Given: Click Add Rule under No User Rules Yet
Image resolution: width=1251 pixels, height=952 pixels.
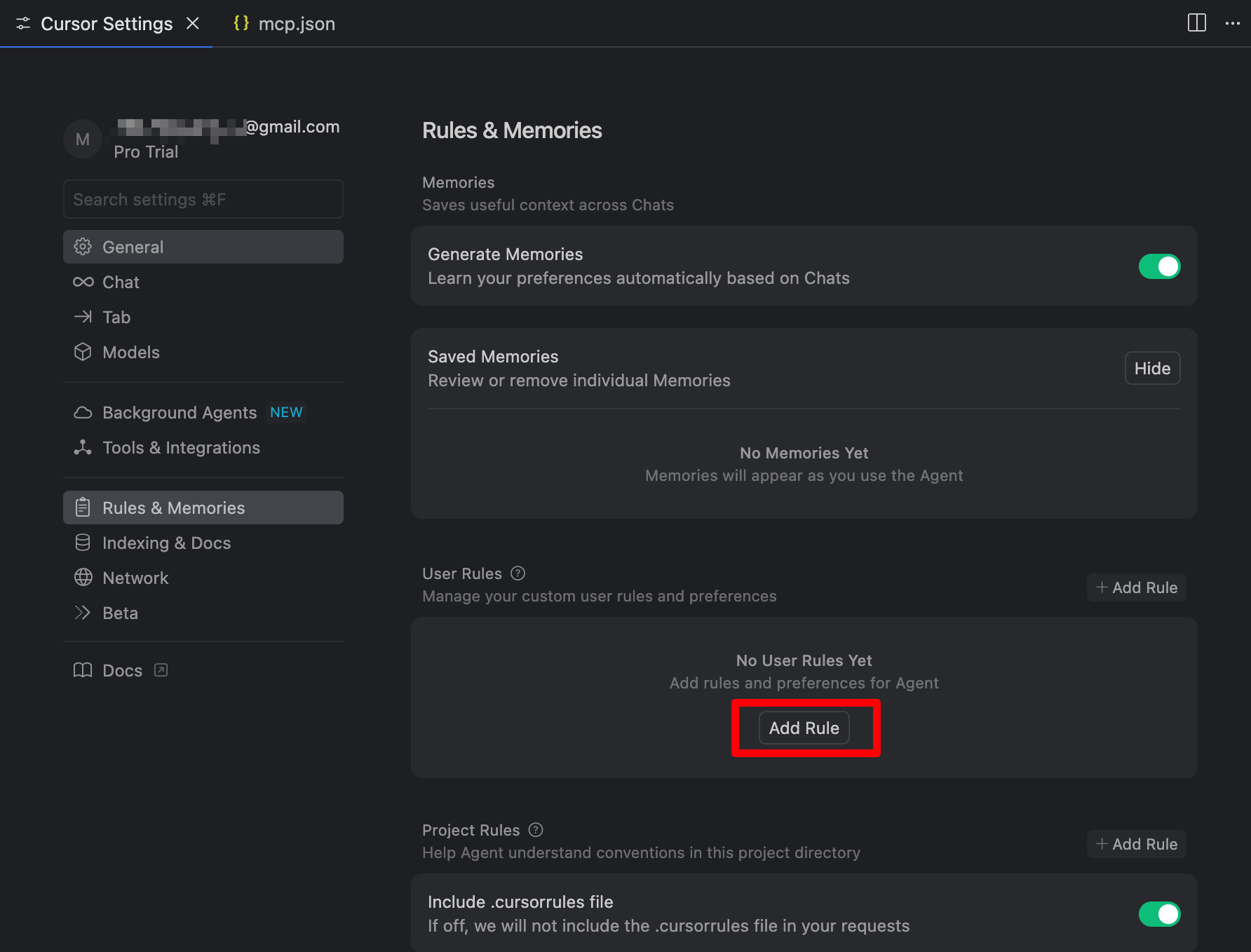Looking at the screenshot, I should tap(804, 728).
